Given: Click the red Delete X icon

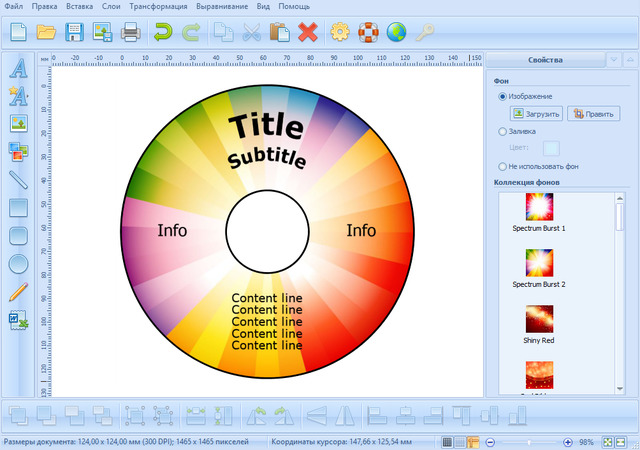Looking at the screenshot, I should tap(308, 33).
